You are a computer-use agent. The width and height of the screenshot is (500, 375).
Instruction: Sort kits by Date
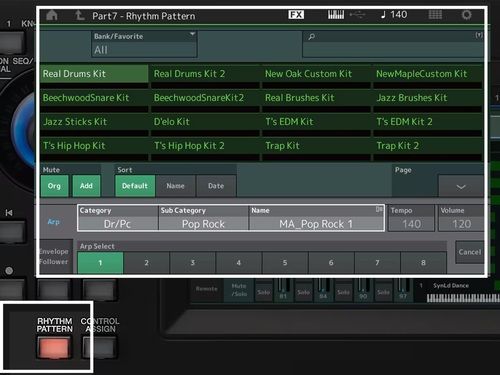pos(216,186)
